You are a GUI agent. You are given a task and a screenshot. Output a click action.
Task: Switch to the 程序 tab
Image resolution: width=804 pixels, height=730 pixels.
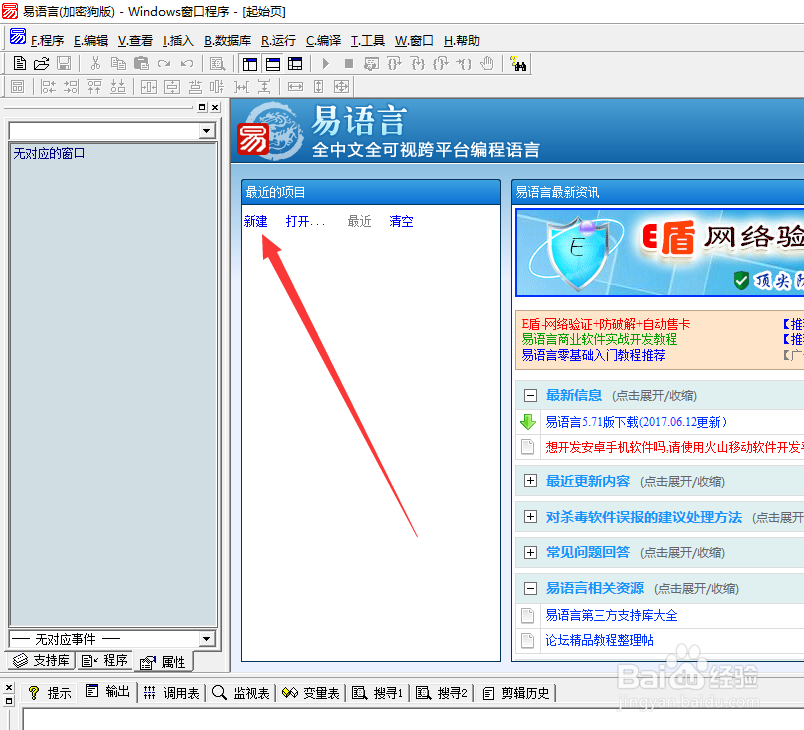(105, 660)
